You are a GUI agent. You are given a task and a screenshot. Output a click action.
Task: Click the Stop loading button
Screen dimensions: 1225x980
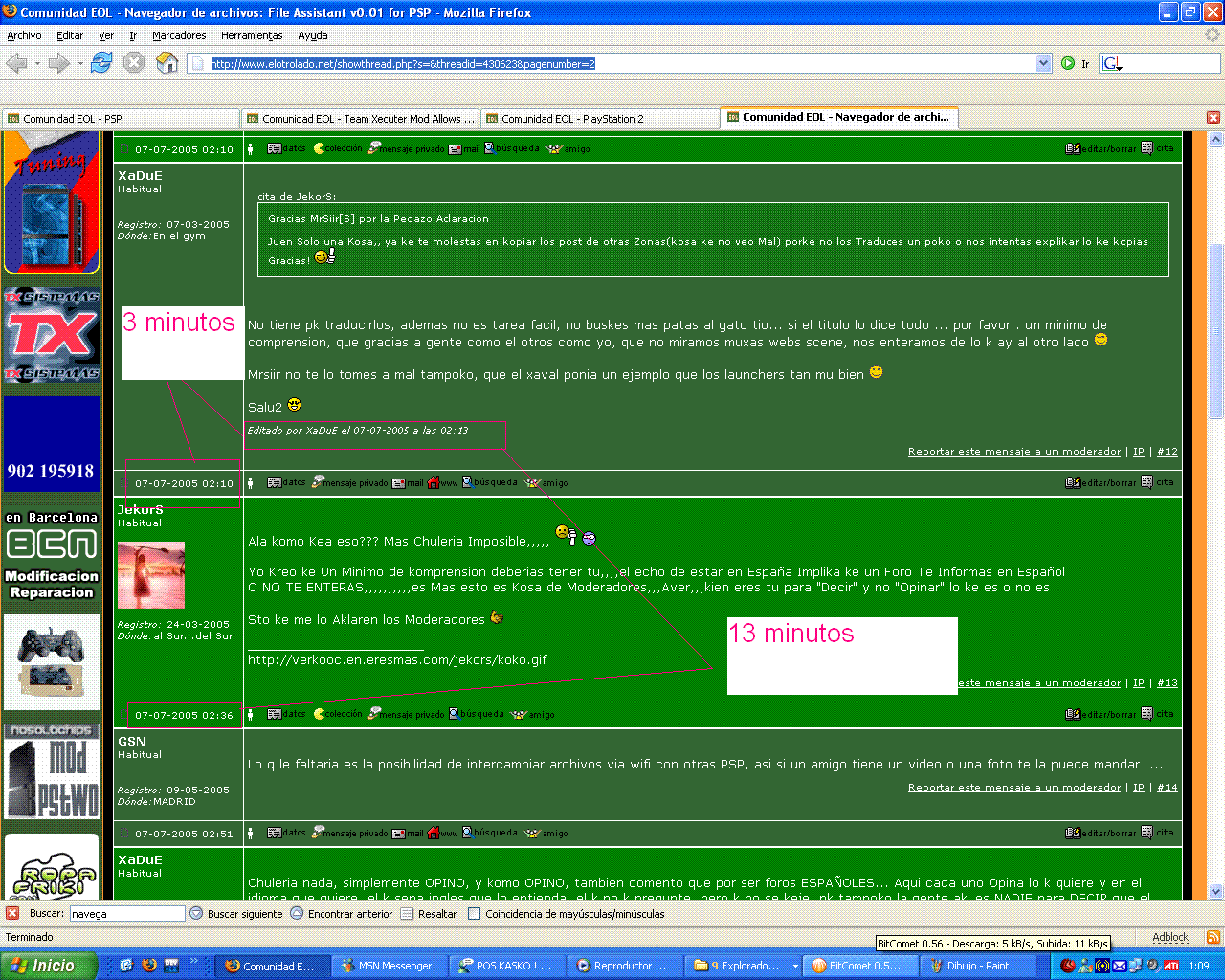coord(134,63)
